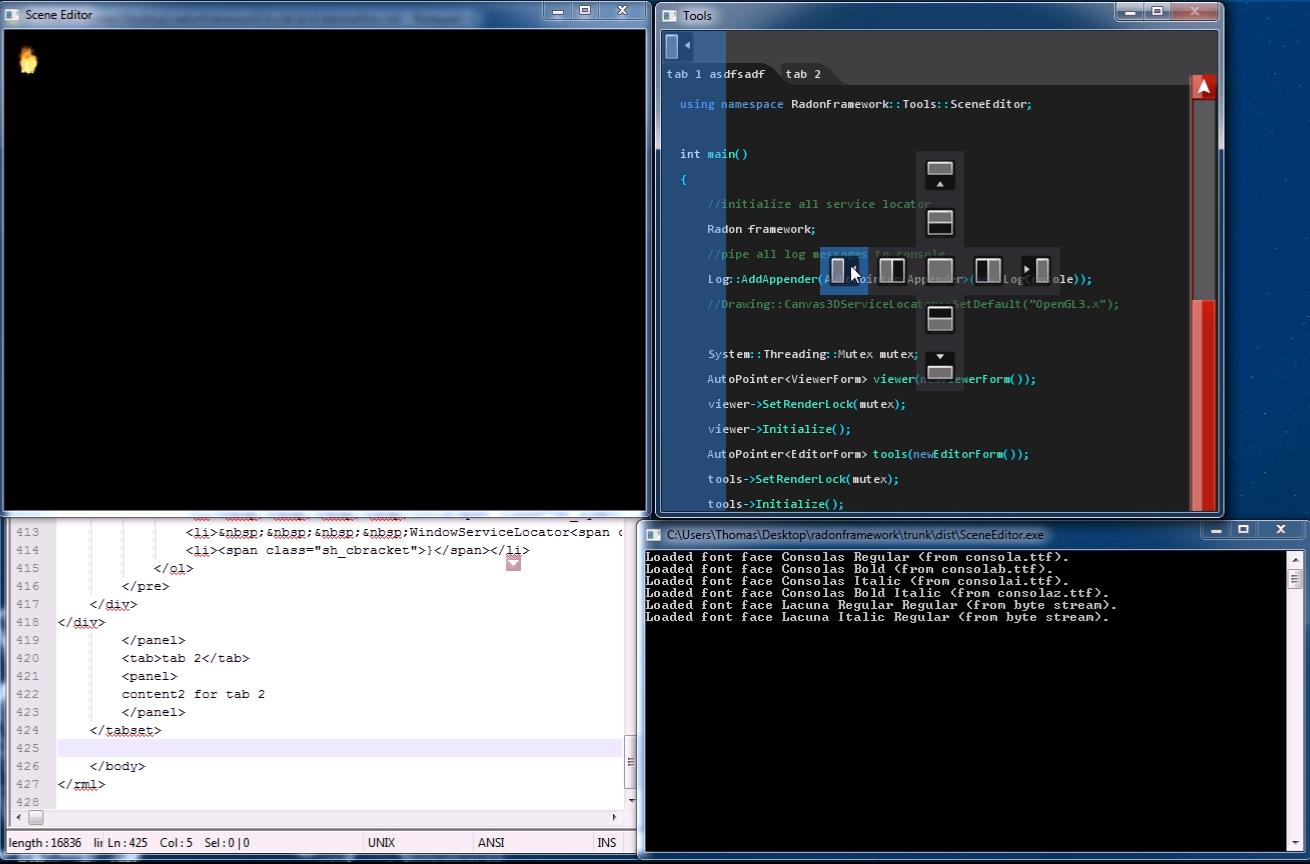Select the 'tab 1 asdfsadf' tab
The image size is (1310, 864).
(715, 74)
